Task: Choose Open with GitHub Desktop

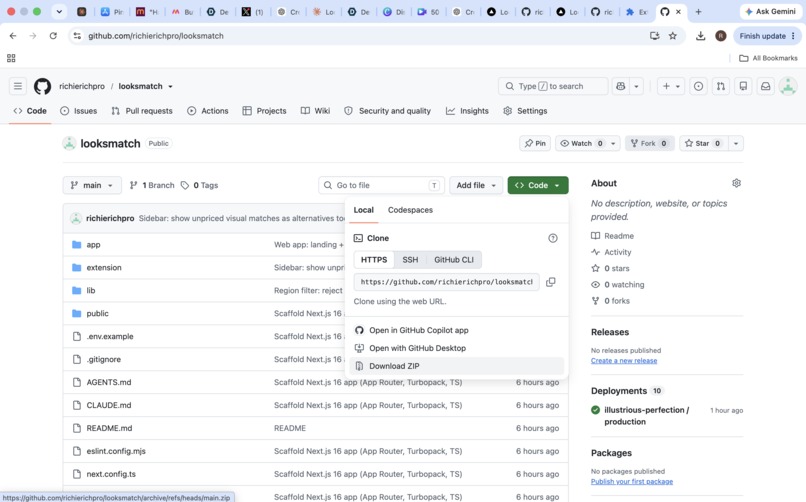Action: pos(457,348)
